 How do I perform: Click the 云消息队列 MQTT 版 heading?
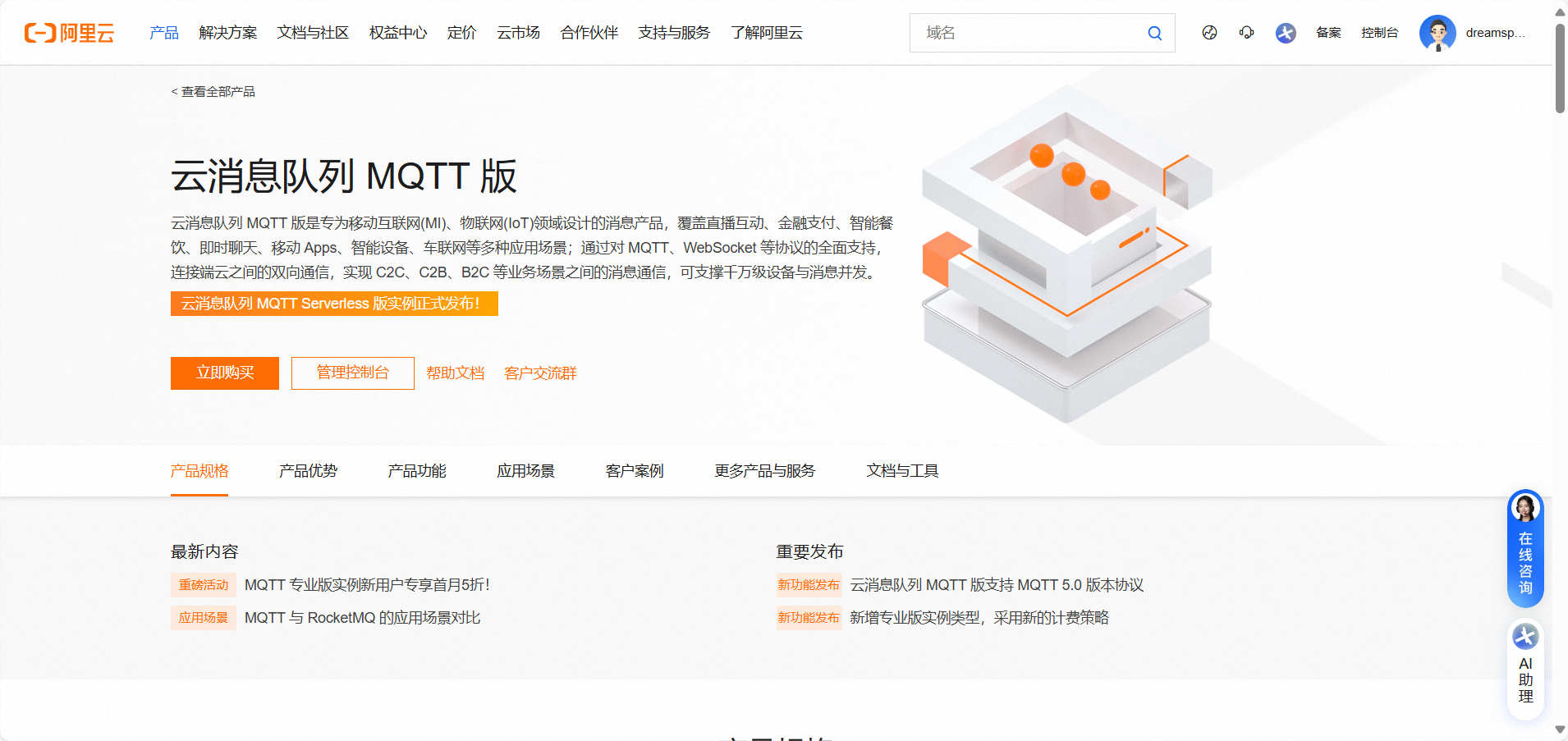(x=344, y=176)
